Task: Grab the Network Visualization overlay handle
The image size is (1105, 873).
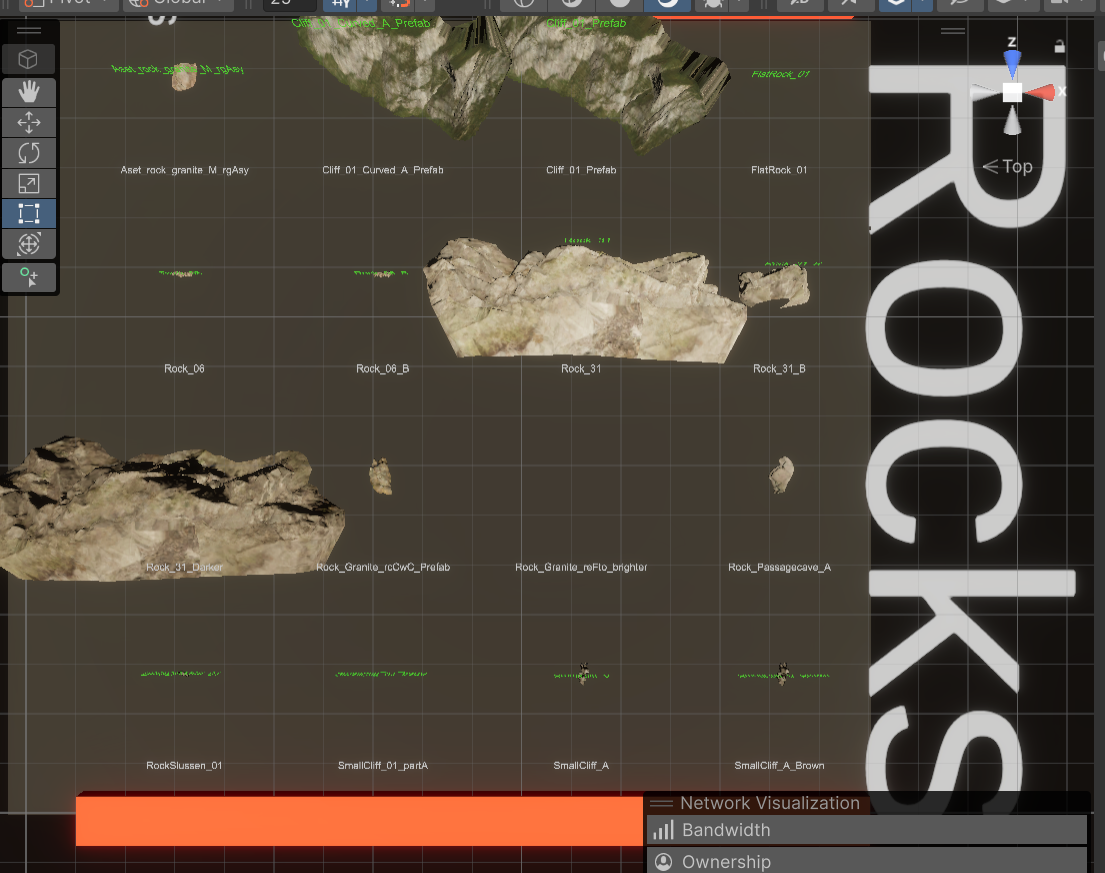Action: (x=661, y=803)
